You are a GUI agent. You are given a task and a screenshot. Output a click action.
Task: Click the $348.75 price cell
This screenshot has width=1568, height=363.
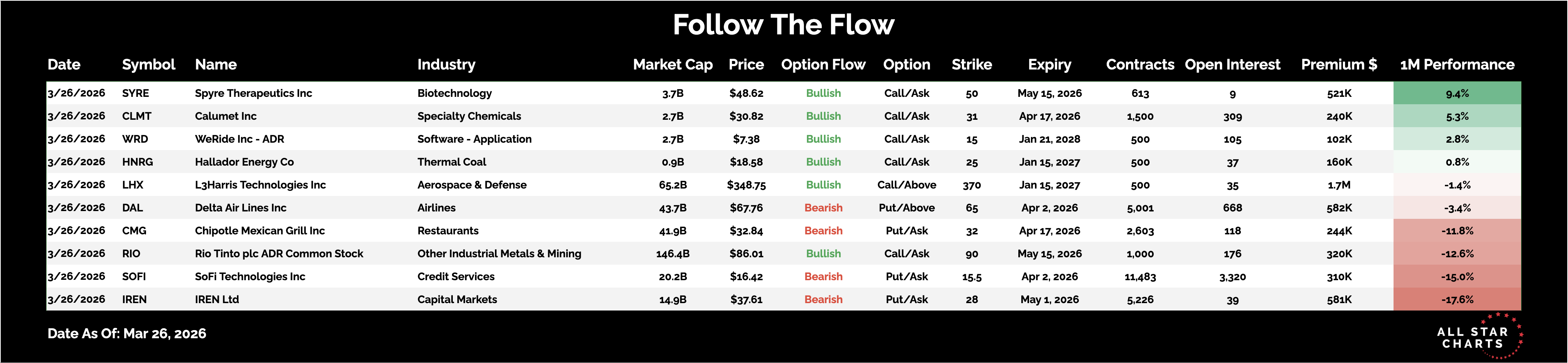746,185
